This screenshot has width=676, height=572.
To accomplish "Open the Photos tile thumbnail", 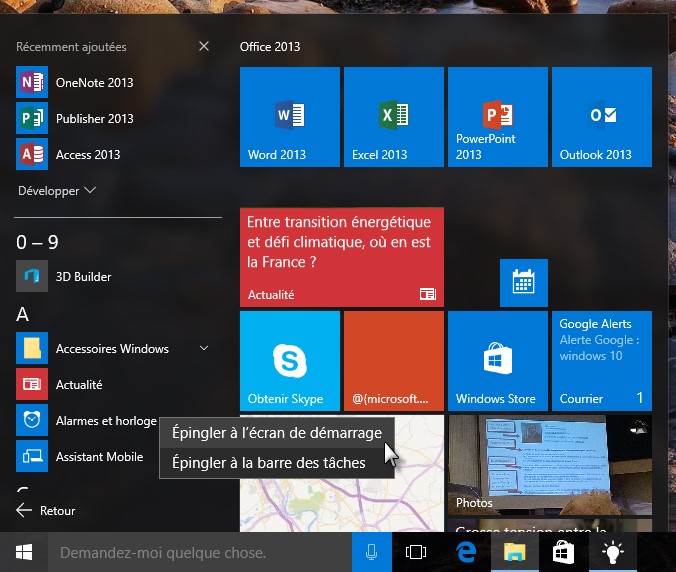I will click(549, 465).
